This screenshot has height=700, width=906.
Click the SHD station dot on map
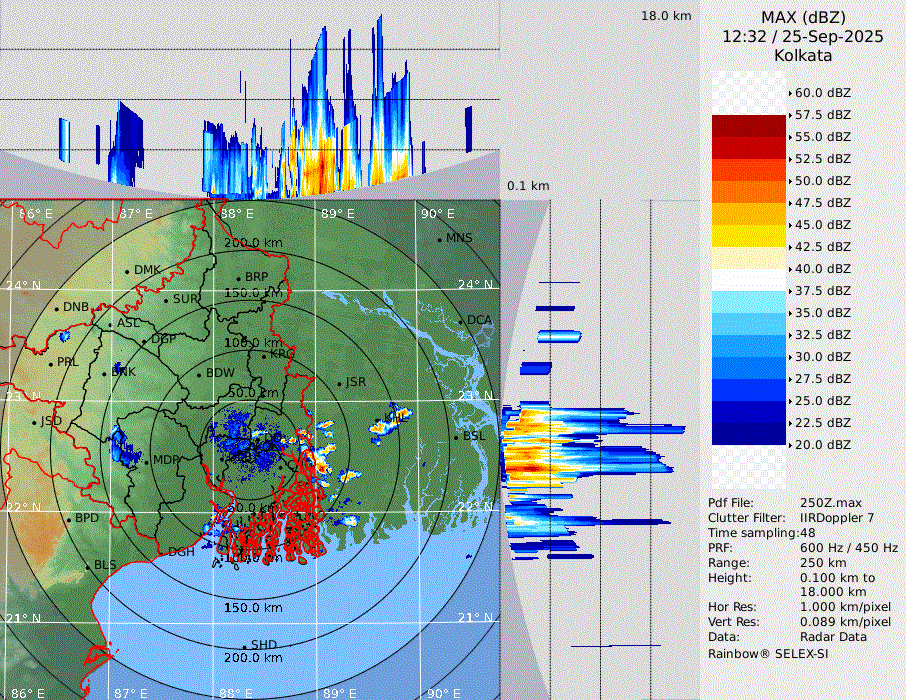pyautogui.click(x=244, y=646)
